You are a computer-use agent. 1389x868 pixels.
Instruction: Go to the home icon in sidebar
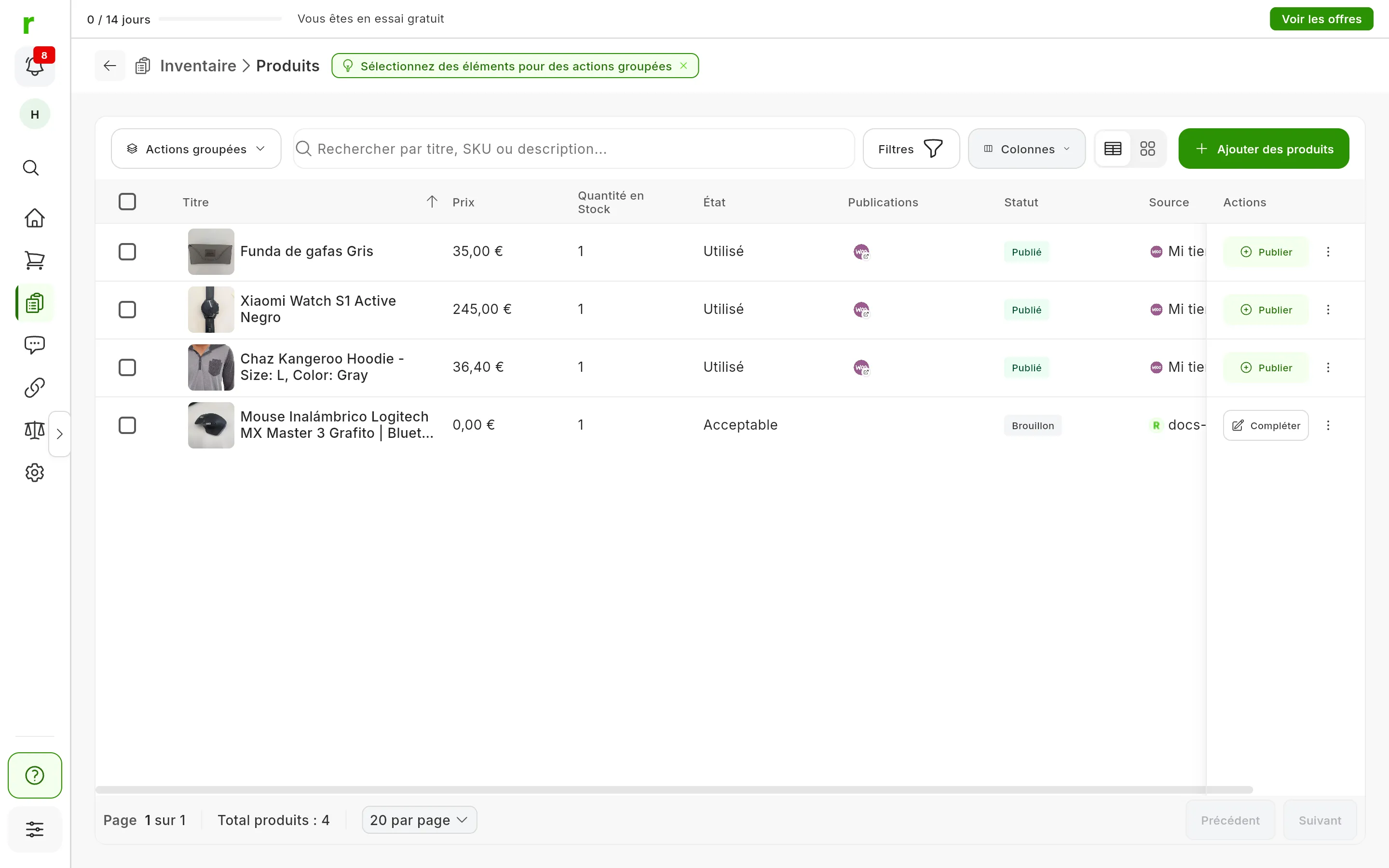coord(34,218)
